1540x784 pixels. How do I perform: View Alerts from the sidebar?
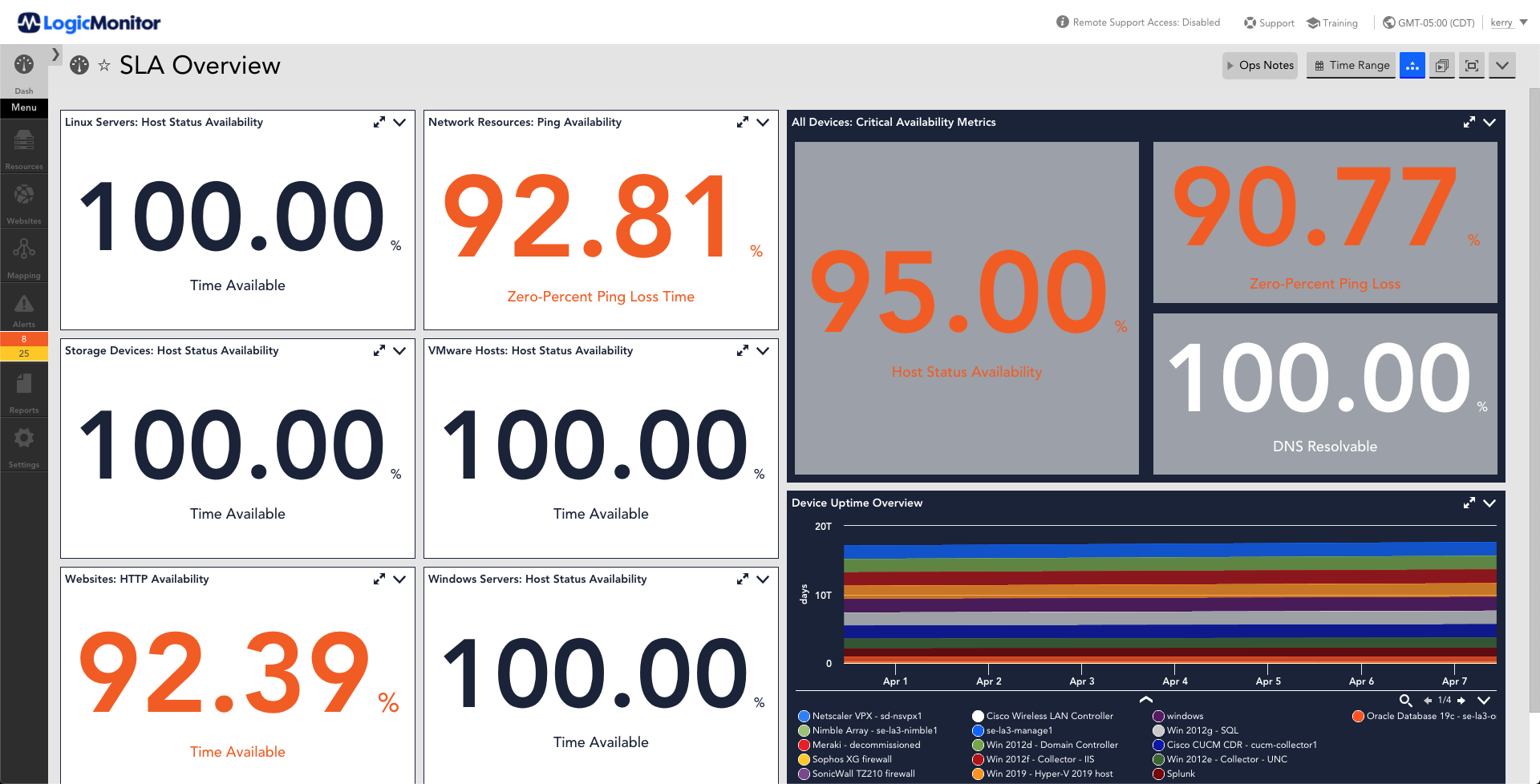(23, 307)
